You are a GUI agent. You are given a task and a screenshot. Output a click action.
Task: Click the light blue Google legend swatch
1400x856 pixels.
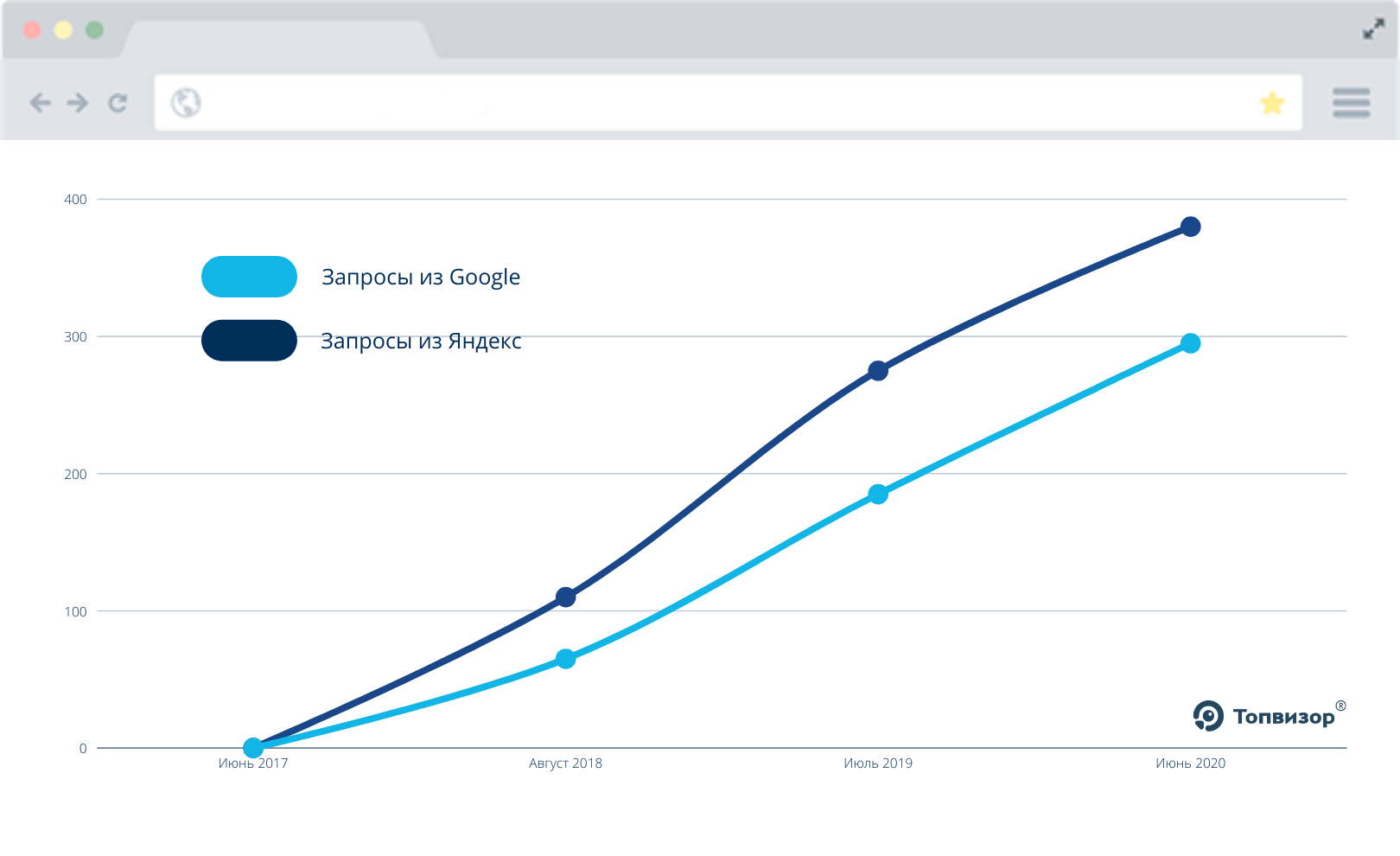249,277
